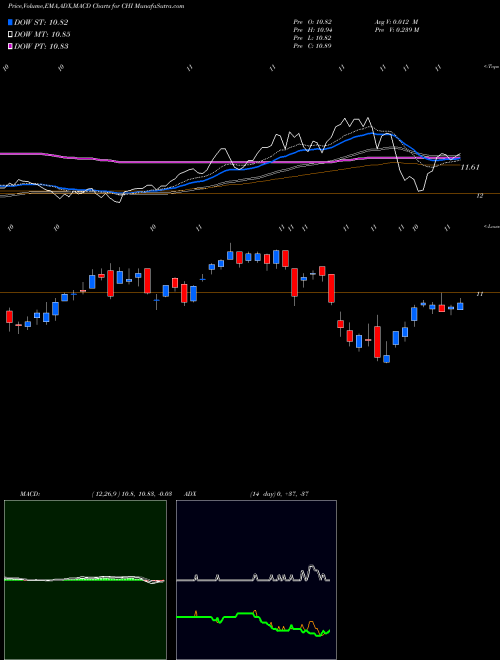Open the green MACD indicator chart
This screenshot has height=660, width=500.
[x=85, y=580]
